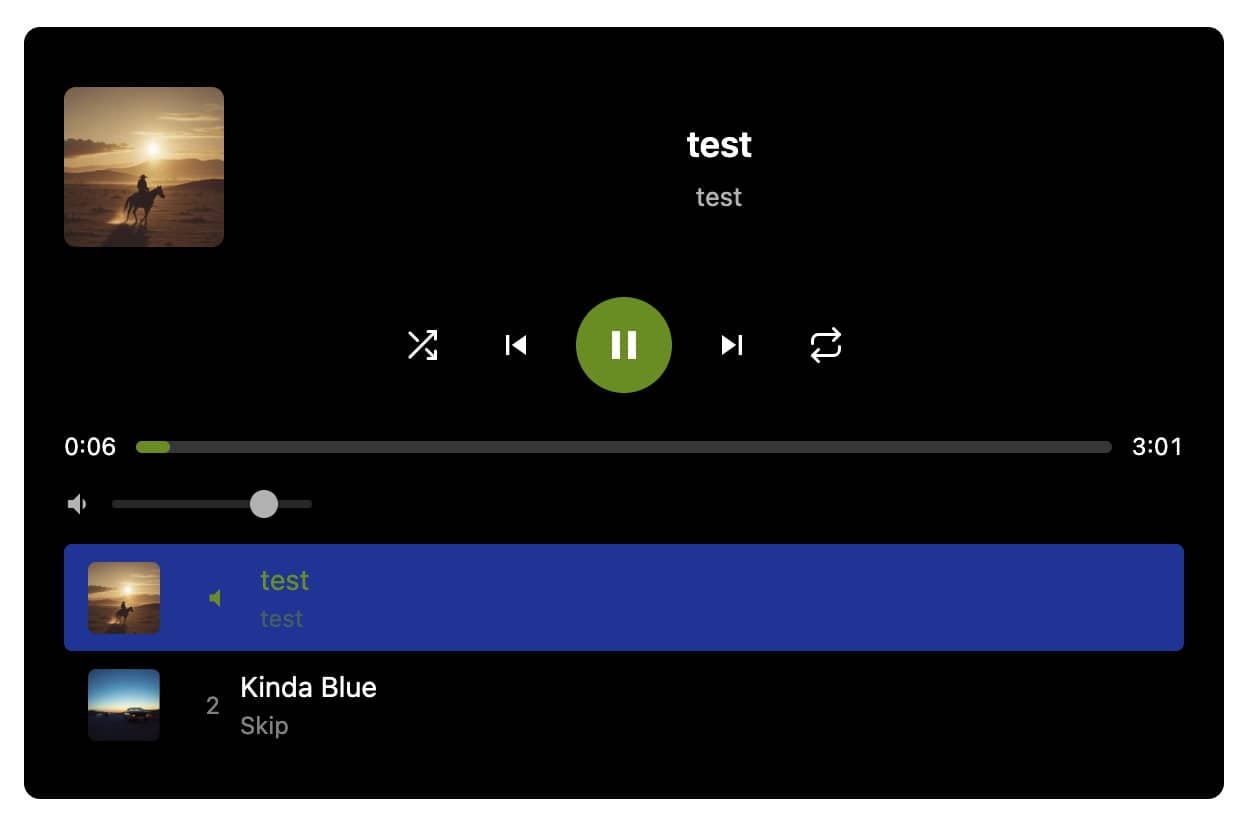Click the highlighted playlist row's cover thumbnail
The image size is (1248, 822).
124,598
